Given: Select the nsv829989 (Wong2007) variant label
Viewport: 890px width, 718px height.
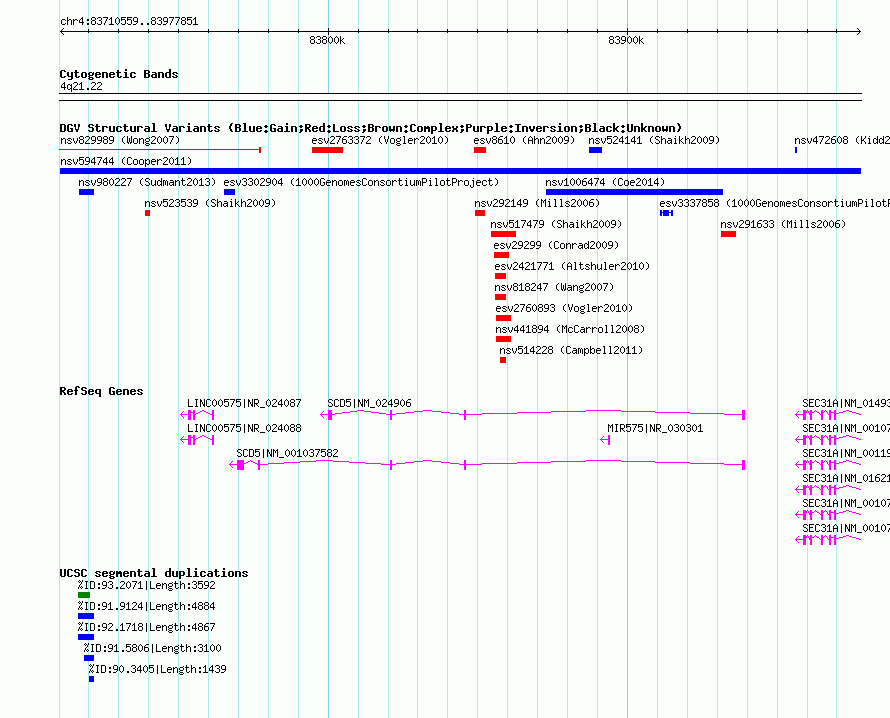Looking at the screenshot, I should point(120,140).
